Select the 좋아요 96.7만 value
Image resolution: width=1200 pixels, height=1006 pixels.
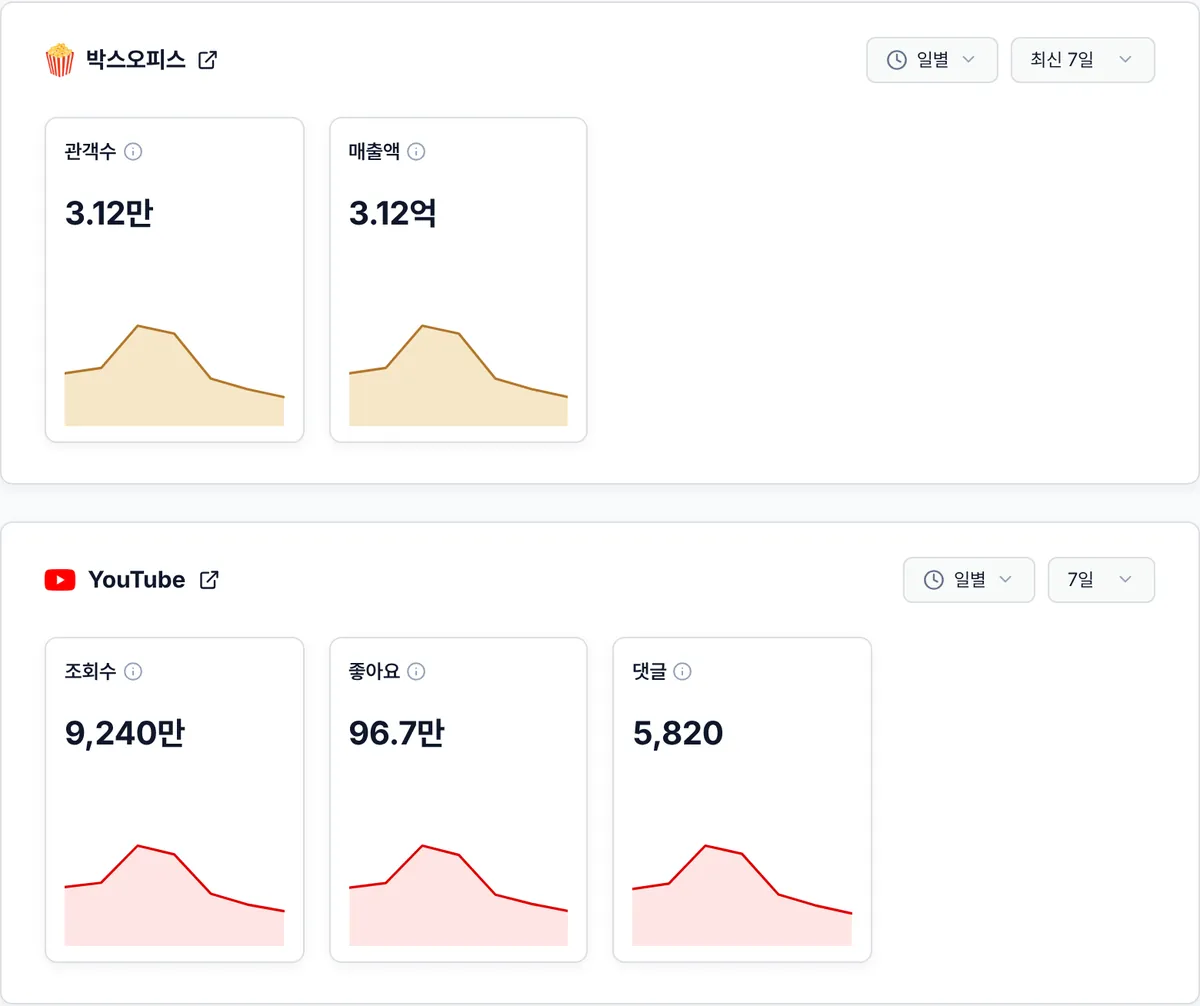pos(397,733)
